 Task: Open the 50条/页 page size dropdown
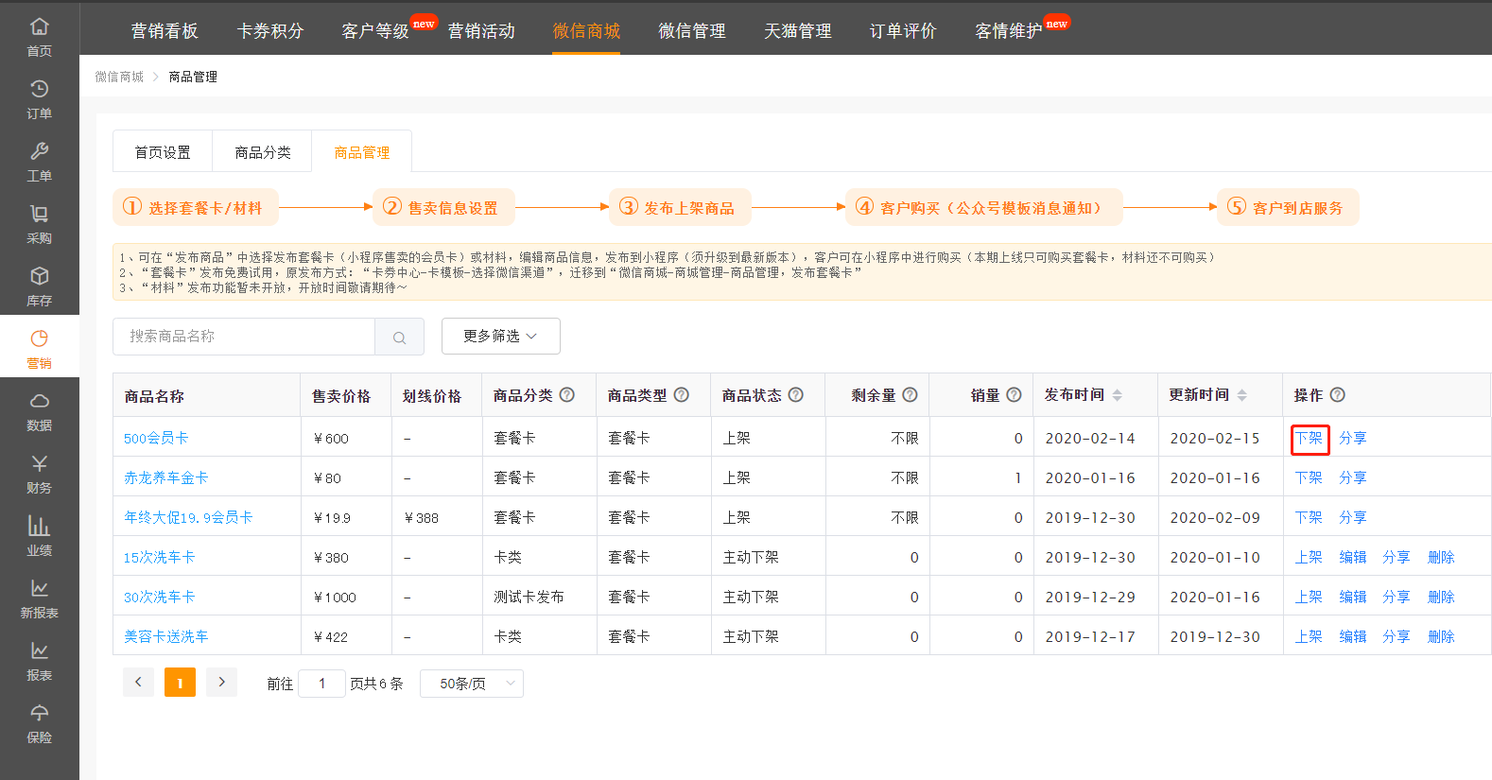pos(471,684)
